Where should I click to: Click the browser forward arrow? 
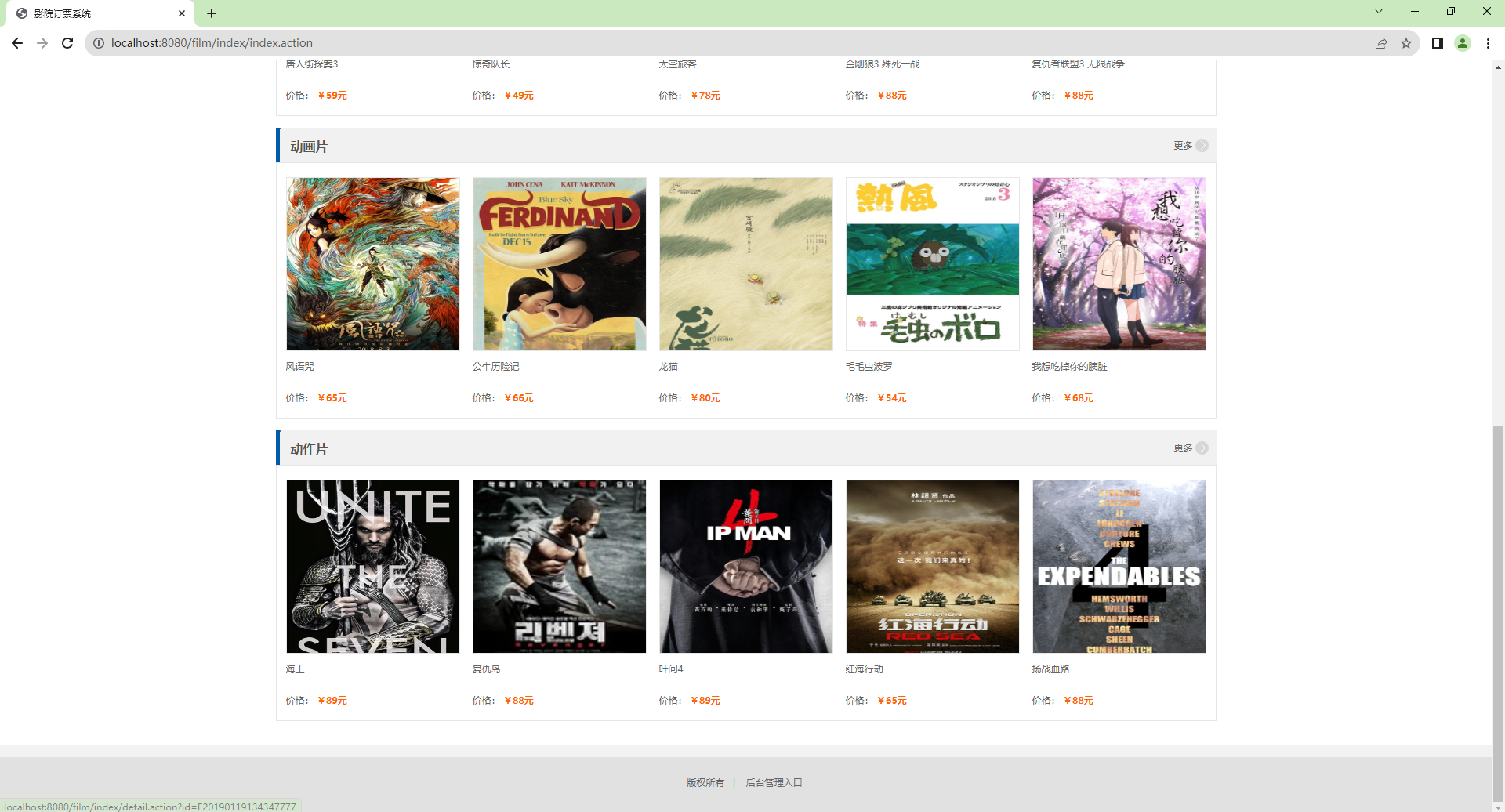coord(42,43)
